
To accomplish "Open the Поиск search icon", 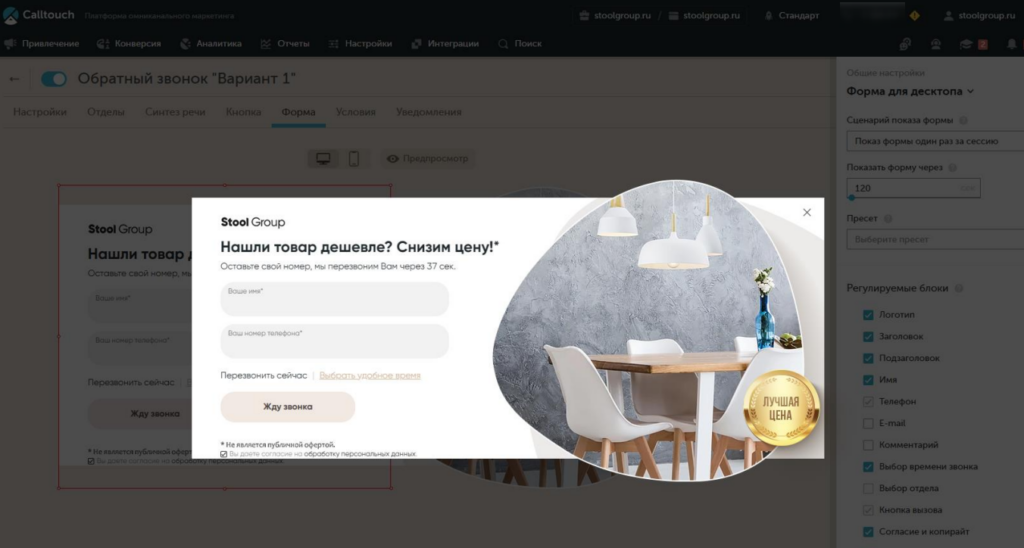I will 503,44.
